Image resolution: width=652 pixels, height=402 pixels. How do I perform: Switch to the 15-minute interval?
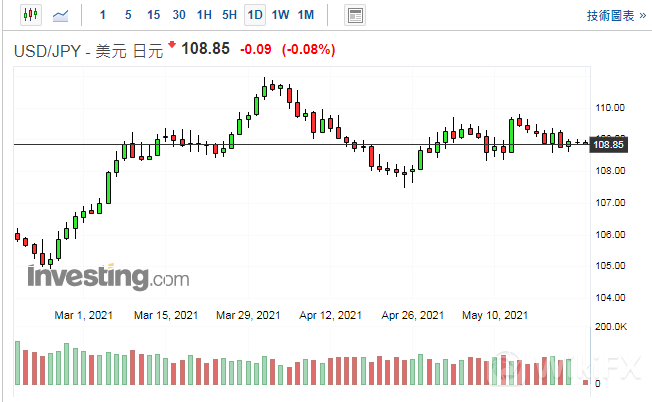click(x=153, y=15)
